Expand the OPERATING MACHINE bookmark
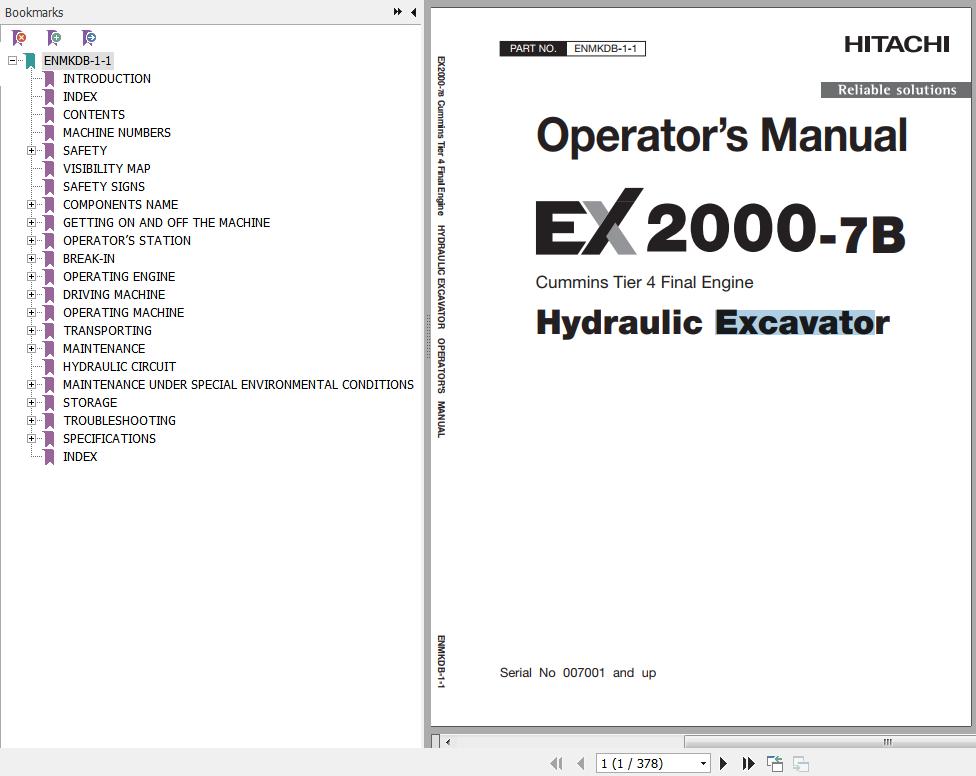Viewport: 976px width, 776px height. tap(31, 312)
